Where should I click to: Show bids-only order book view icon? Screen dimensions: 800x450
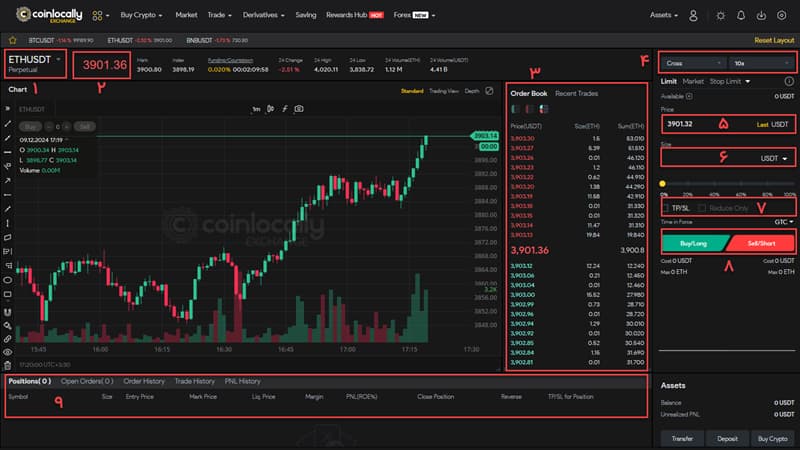point(516,109)
